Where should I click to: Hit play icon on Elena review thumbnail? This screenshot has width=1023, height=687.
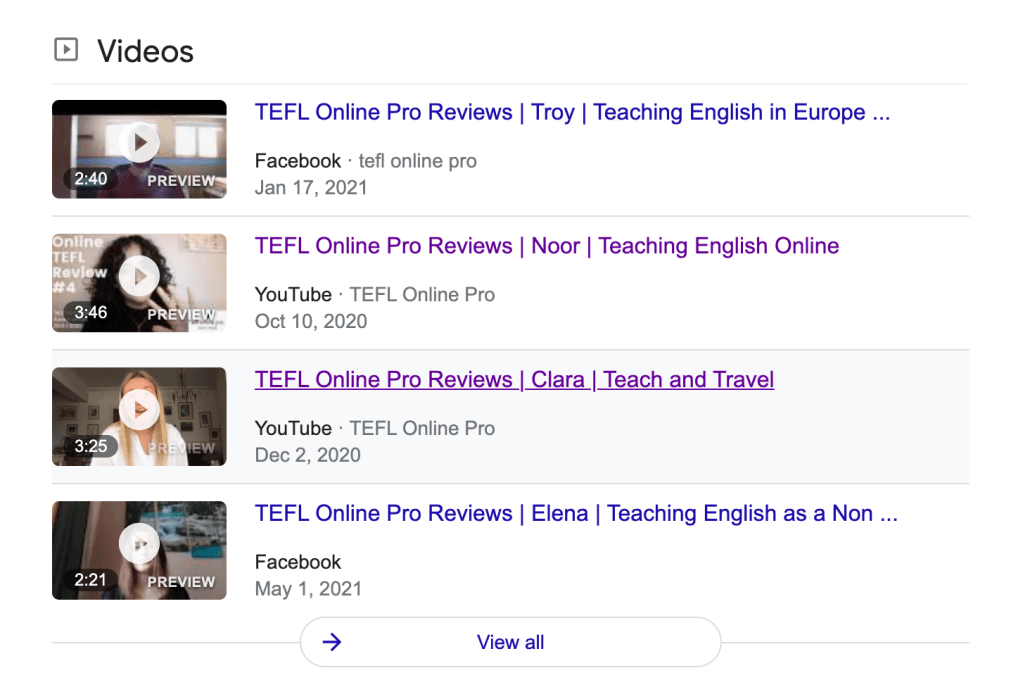point(139,543)
